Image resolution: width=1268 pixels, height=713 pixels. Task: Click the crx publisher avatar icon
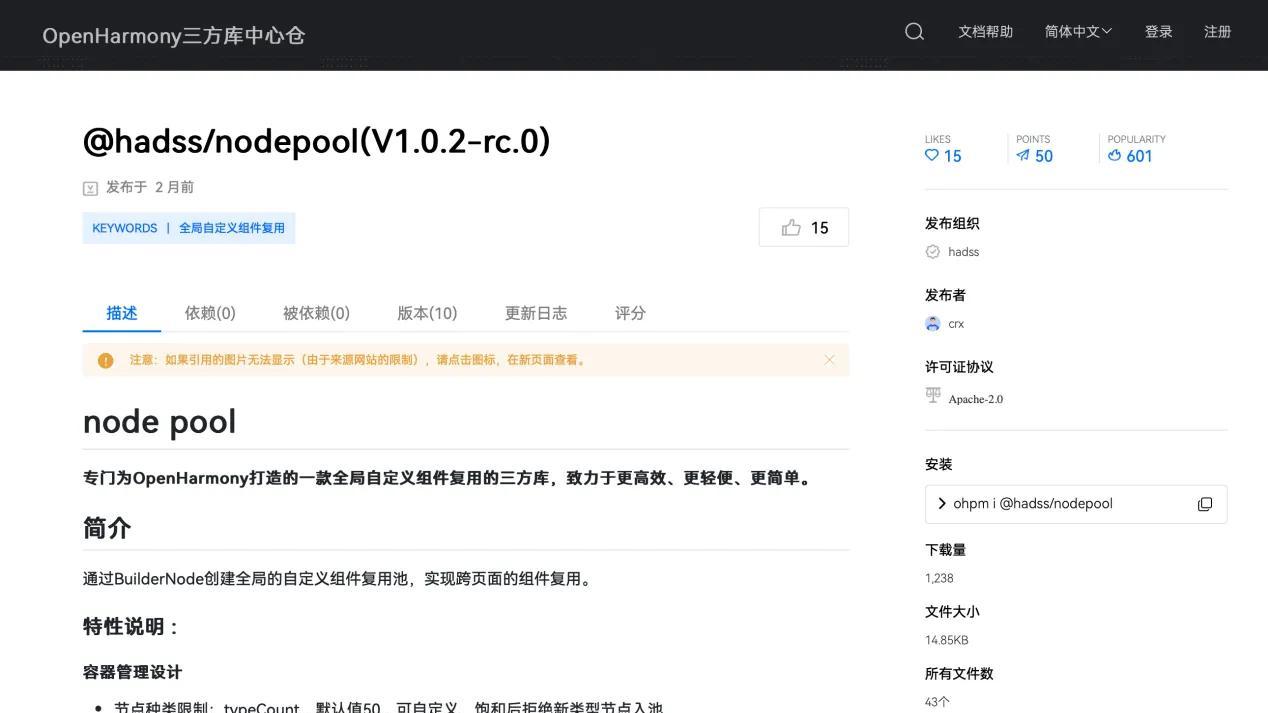tap(931, 323)
